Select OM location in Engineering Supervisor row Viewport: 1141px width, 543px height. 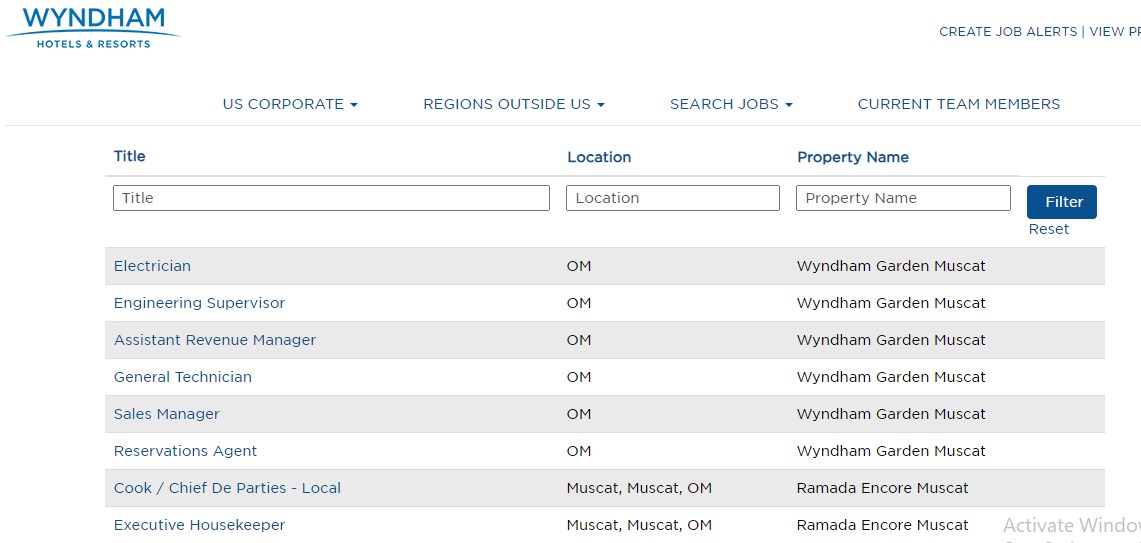click(579, 303)
